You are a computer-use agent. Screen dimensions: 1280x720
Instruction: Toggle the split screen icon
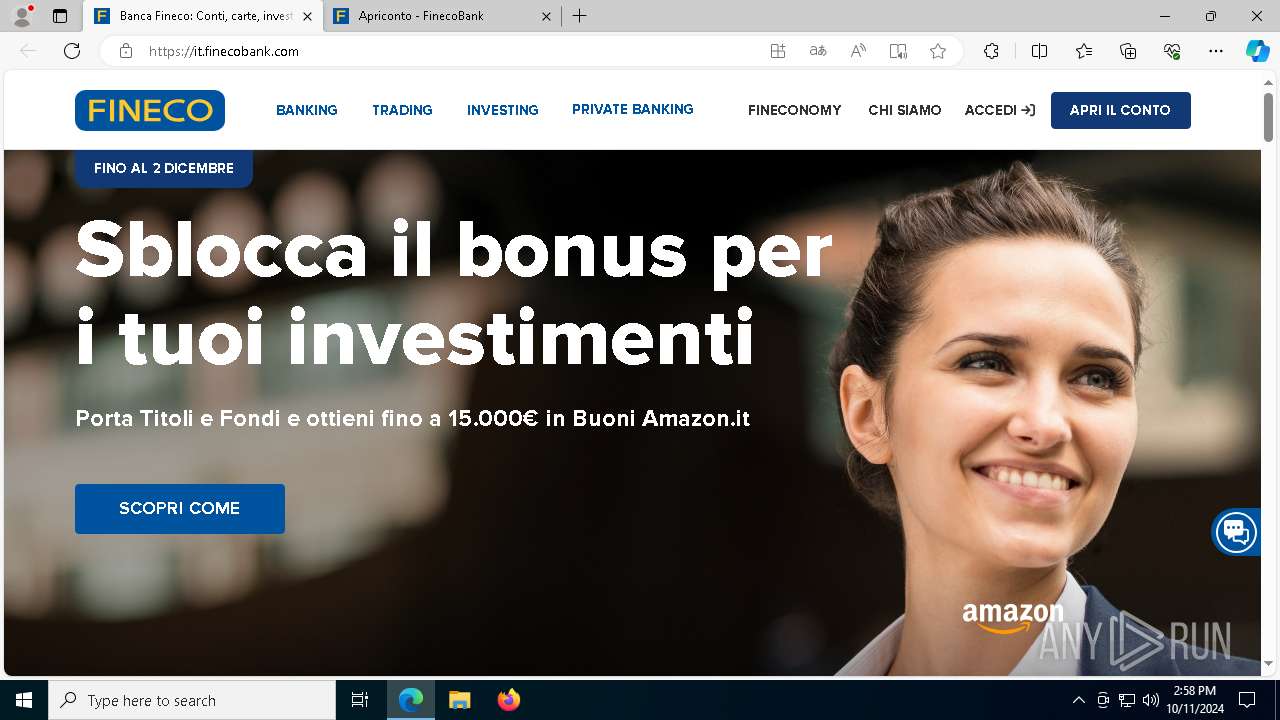pos(1039,51)
